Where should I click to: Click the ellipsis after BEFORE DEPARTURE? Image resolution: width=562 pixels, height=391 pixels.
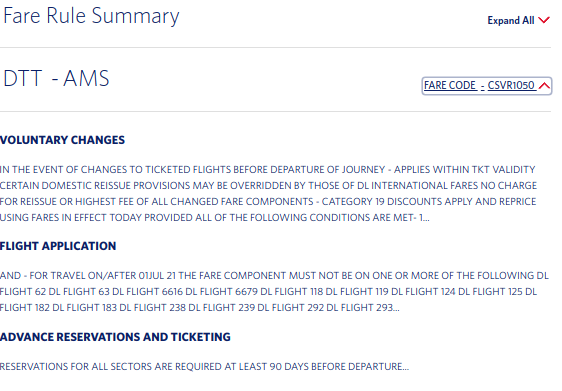click(x=405, y=367)
